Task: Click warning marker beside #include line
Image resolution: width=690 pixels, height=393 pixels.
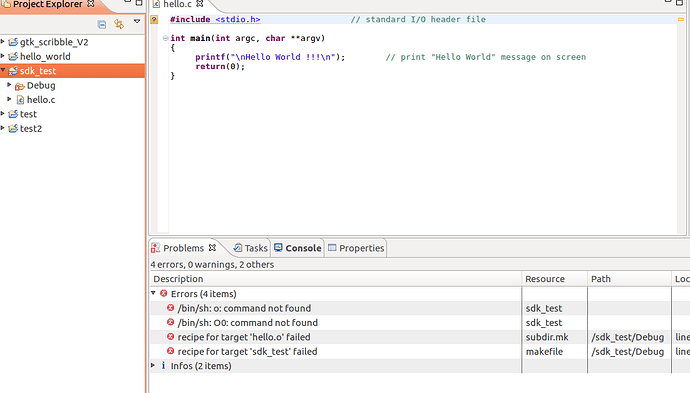Action: (x=154, y=19)
